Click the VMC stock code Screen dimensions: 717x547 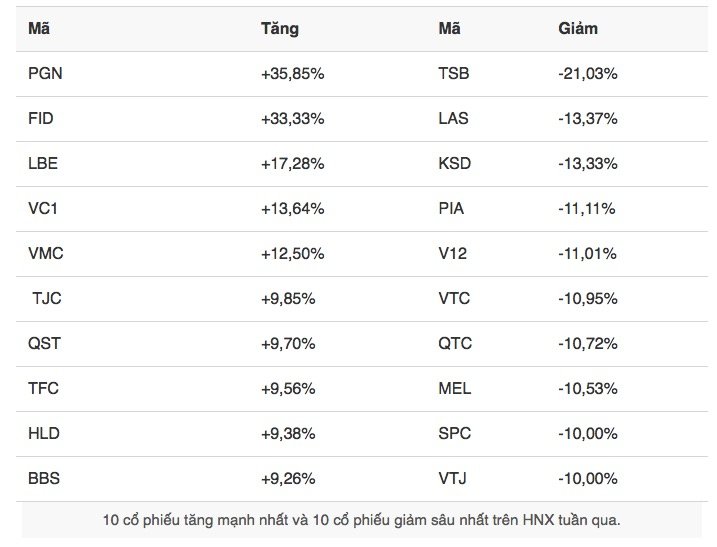click(x=46, y=254)
